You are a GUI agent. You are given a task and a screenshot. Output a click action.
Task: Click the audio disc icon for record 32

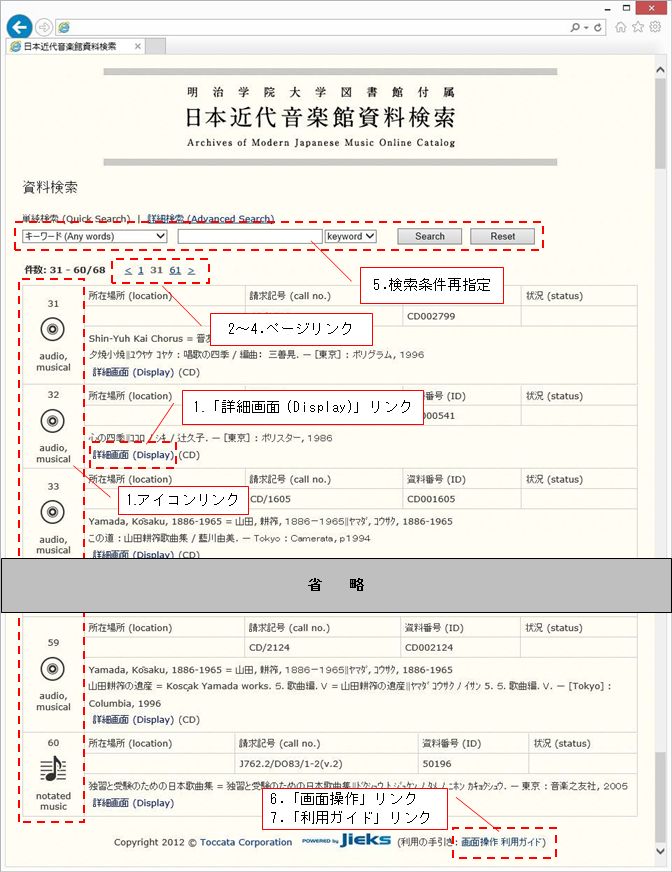pyautogui.click(x=53, y=421)
